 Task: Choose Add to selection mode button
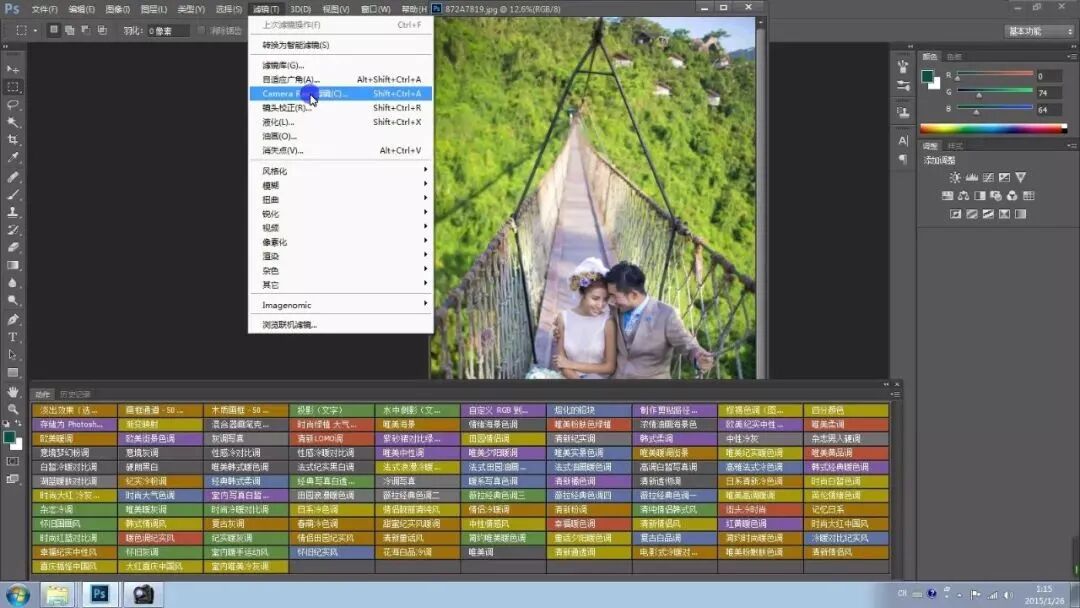click(x=70, y=31)
